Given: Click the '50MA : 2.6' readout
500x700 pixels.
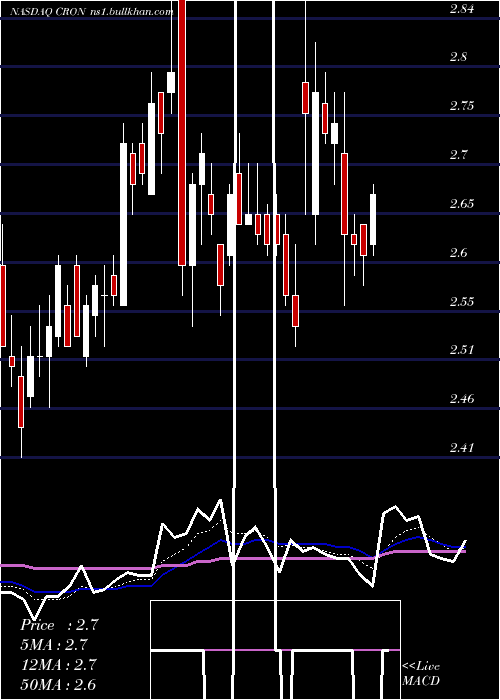Looking at the screenshot, I should tap(59, 684).
